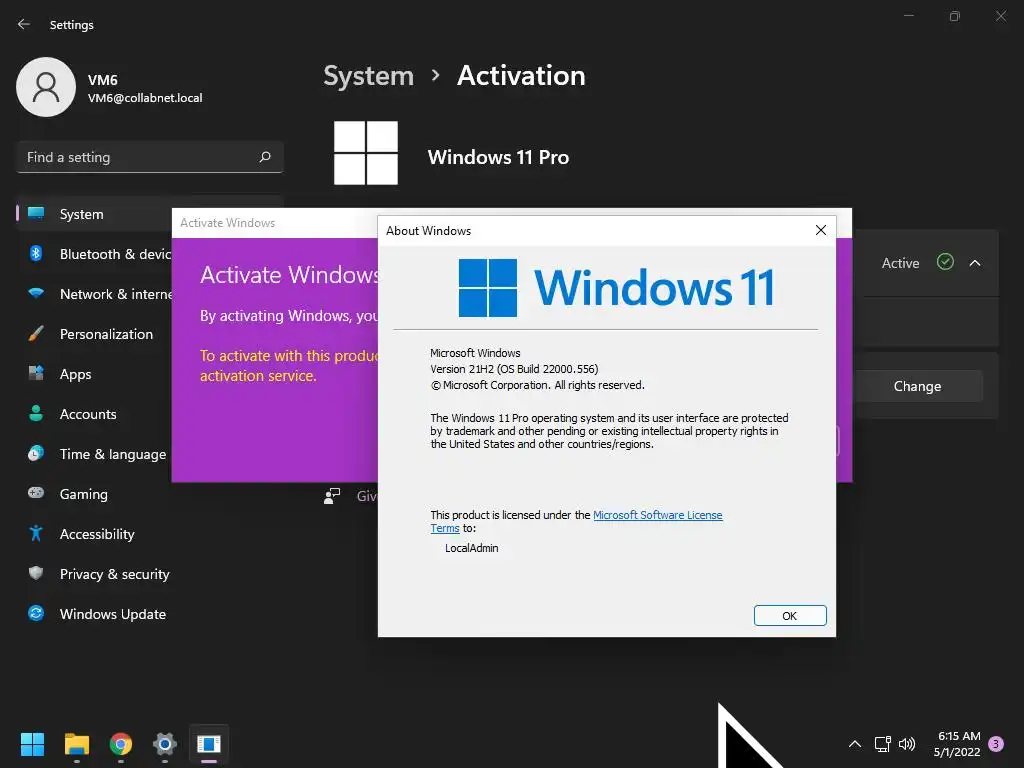
Task: Open Network & internet settings
Action: coord(95,294)
